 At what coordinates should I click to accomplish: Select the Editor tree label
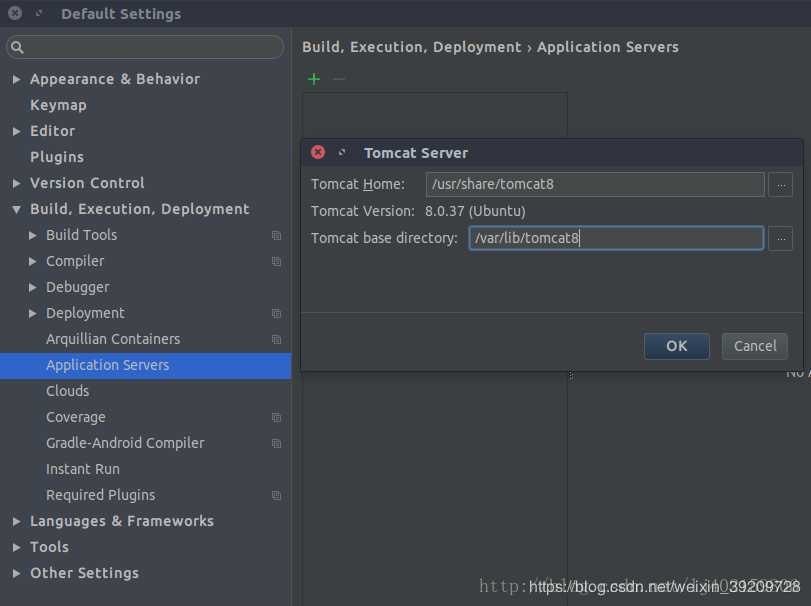click(53, 131)
